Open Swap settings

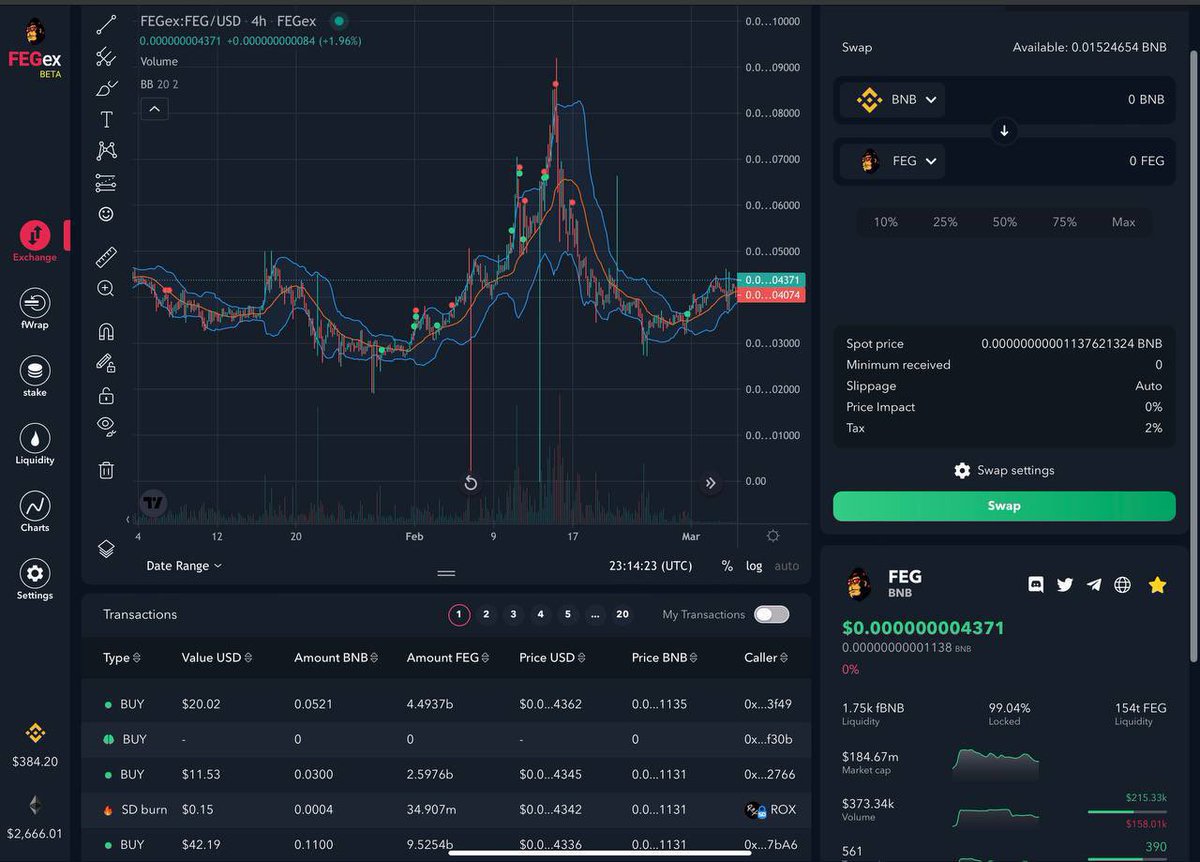[1004, 470]
